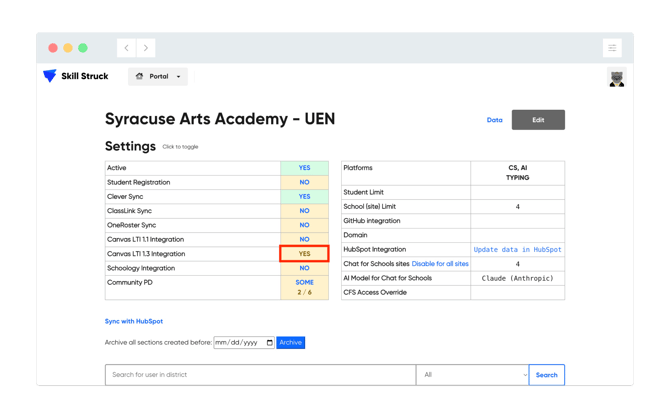The image size is (670, 418).
Task: Toggle Canvas LTI 1.3 Integration YES value
Action: tap(304, 254)
